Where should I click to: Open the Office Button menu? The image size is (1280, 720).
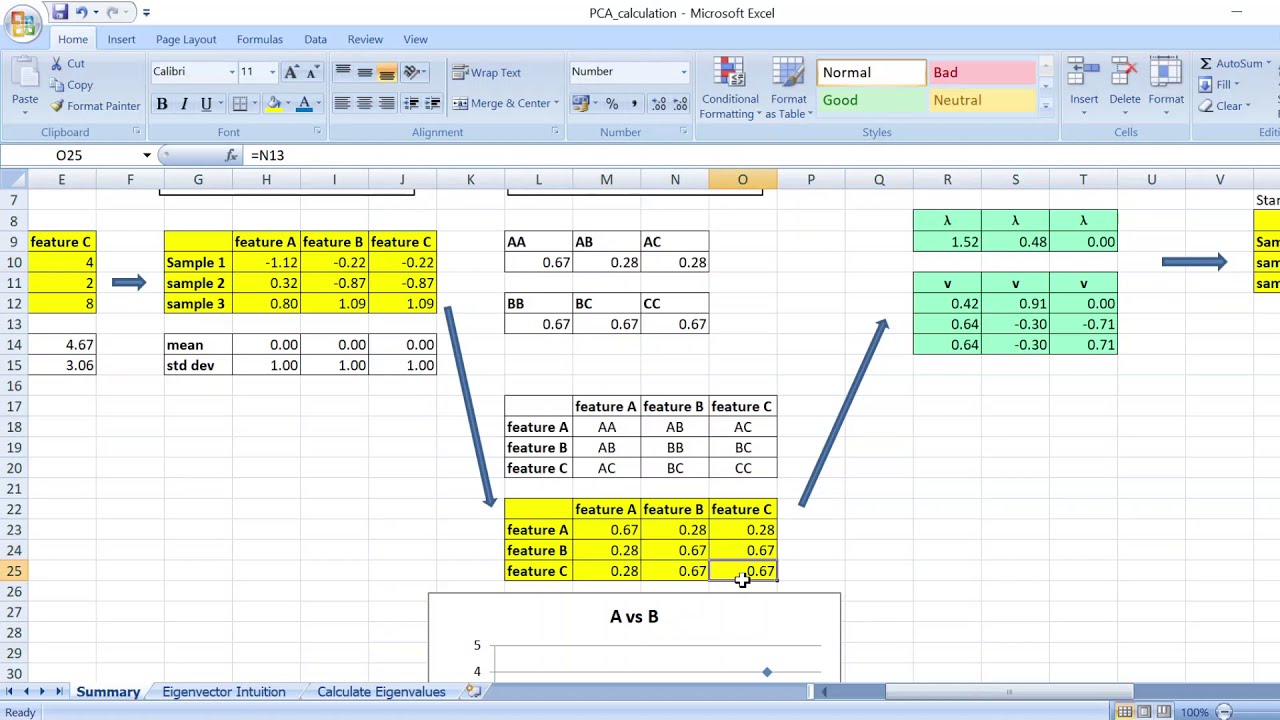coord(22,22)
